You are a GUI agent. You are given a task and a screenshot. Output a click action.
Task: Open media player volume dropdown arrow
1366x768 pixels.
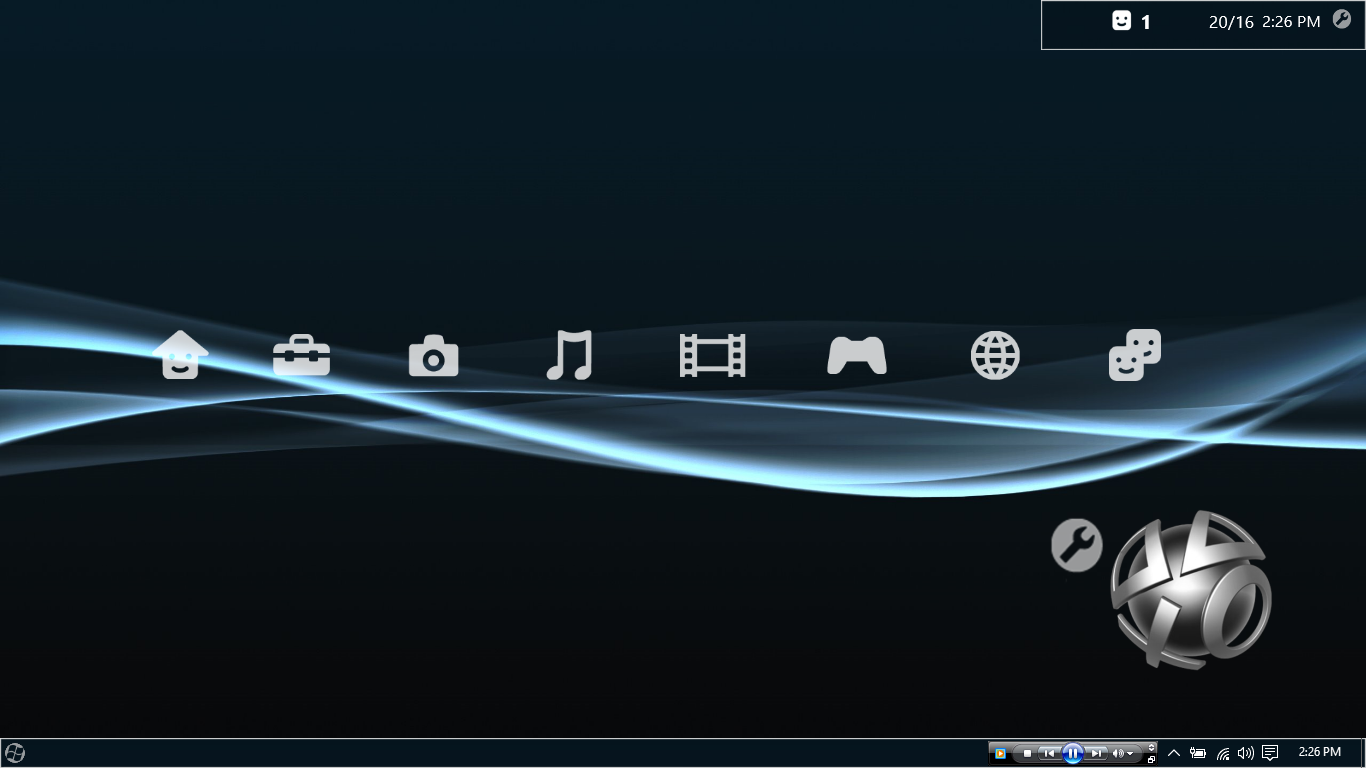coord(1130,753)
